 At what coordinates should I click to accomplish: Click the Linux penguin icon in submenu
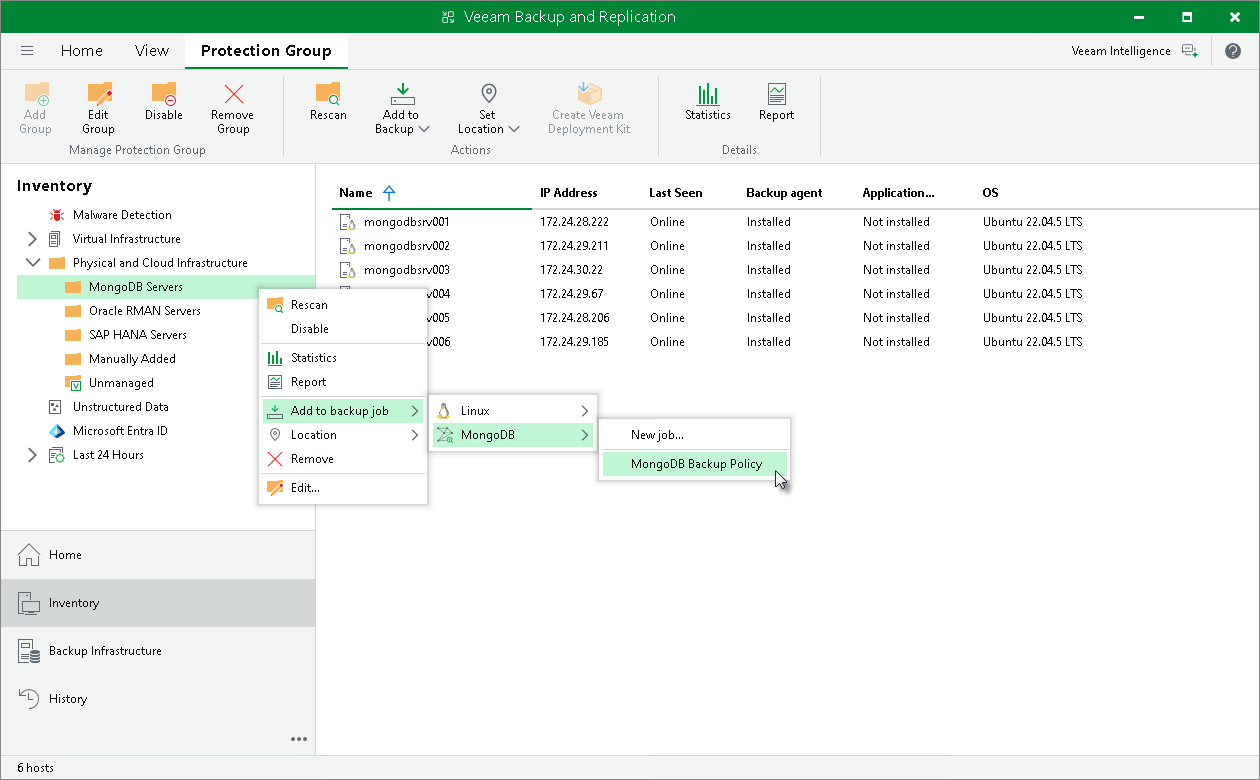pos(444,411)
